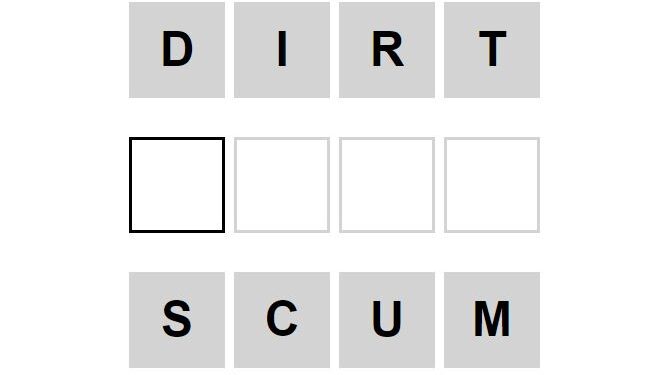Image resolution: width=665 pixels, height=375 pixels.
Task: Select the letter T tile
Action: point(492,50)
